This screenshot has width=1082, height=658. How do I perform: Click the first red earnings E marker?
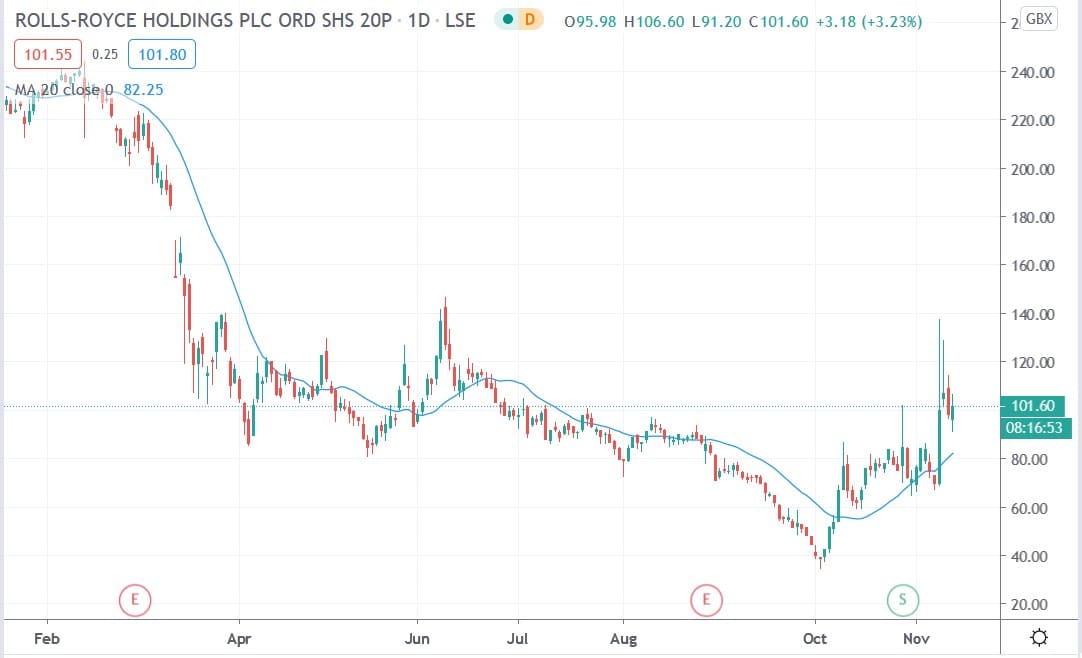click(x=135, y=599)
